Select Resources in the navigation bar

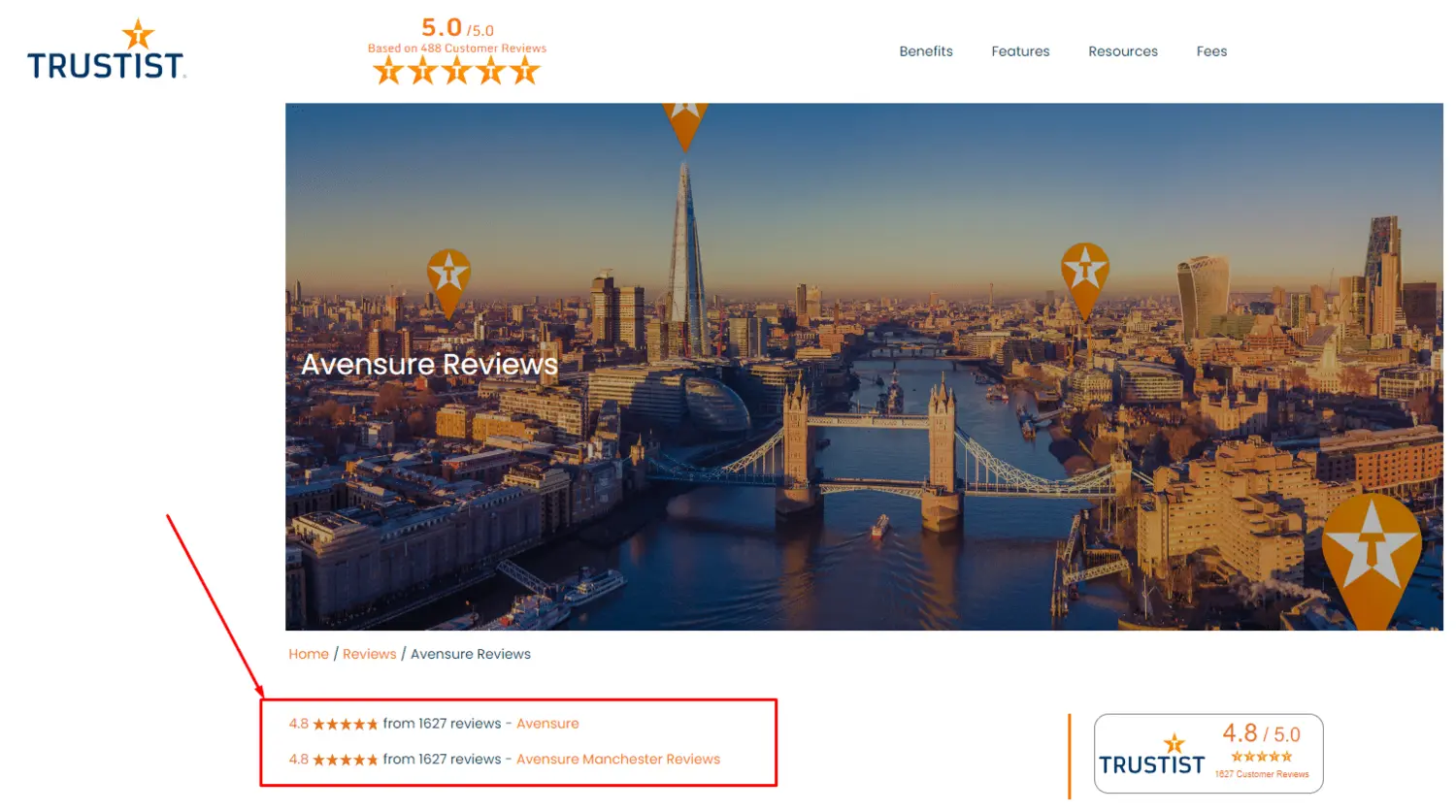[1123, 51]
